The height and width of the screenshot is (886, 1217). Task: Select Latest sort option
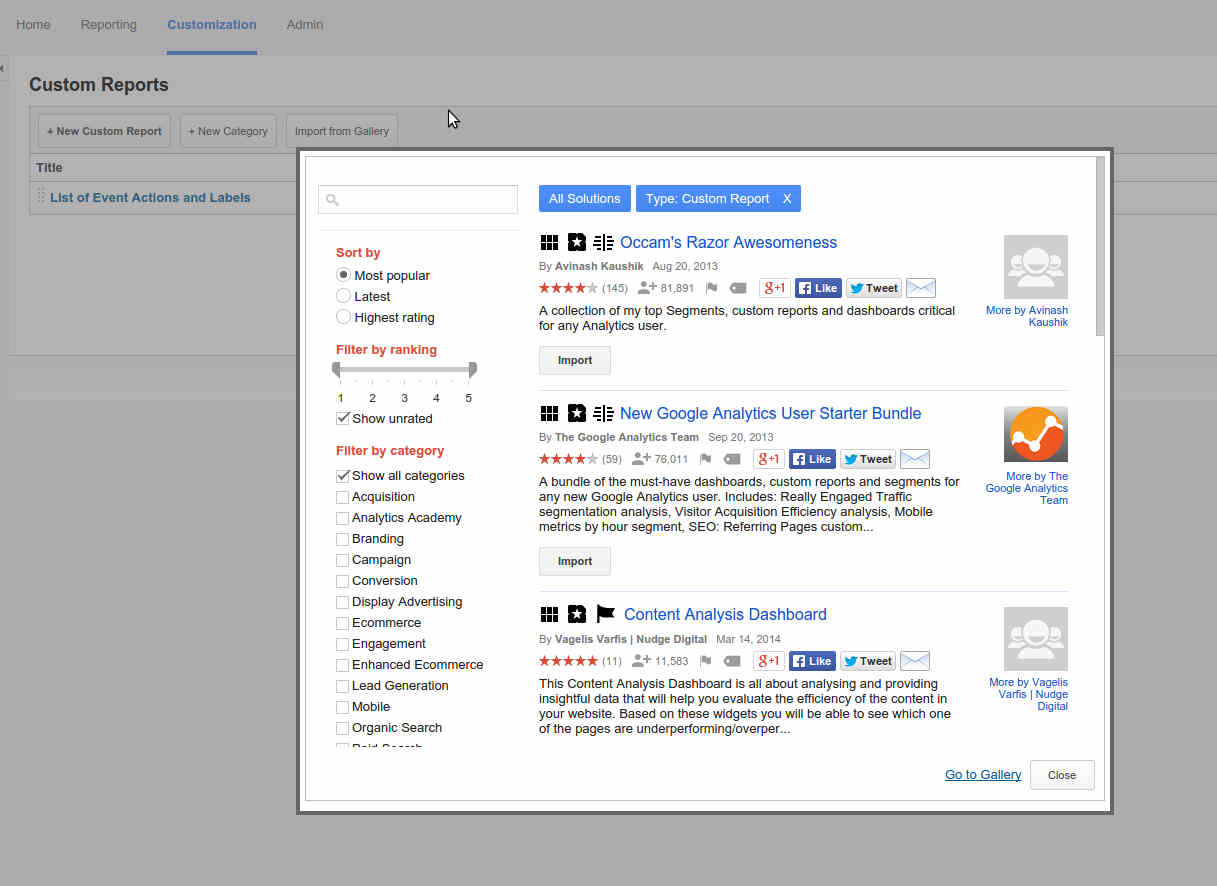tap(343, 296)
